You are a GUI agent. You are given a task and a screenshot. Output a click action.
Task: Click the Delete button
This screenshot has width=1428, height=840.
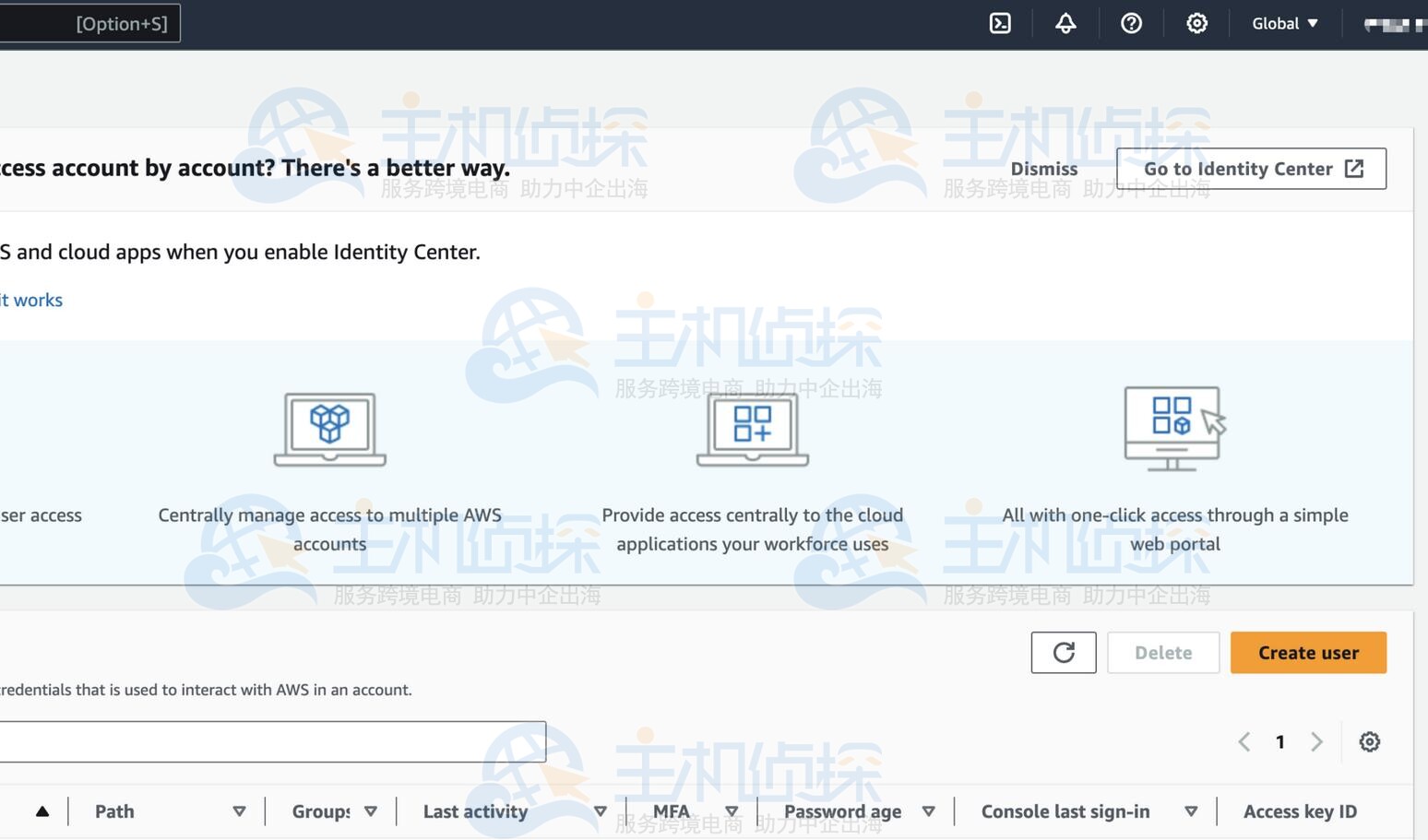tap(1162, 653)
